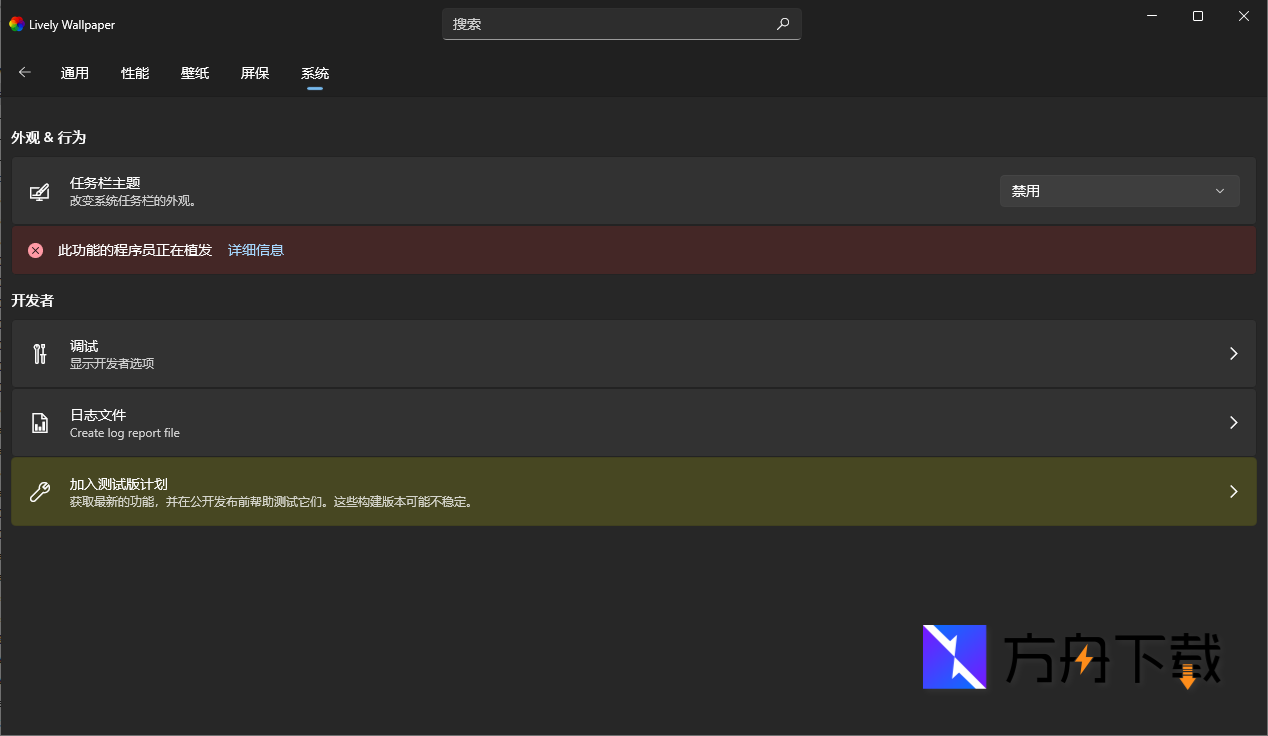Click the Lively Wallpaper app logo

(16, 24)
